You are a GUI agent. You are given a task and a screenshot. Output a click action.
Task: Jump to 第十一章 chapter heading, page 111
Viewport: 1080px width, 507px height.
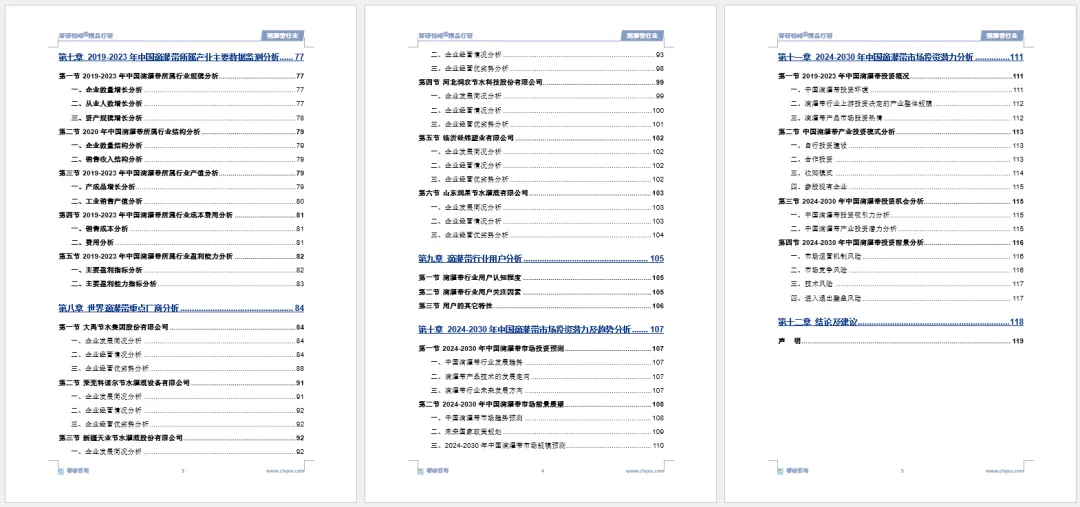click(901, 57)
